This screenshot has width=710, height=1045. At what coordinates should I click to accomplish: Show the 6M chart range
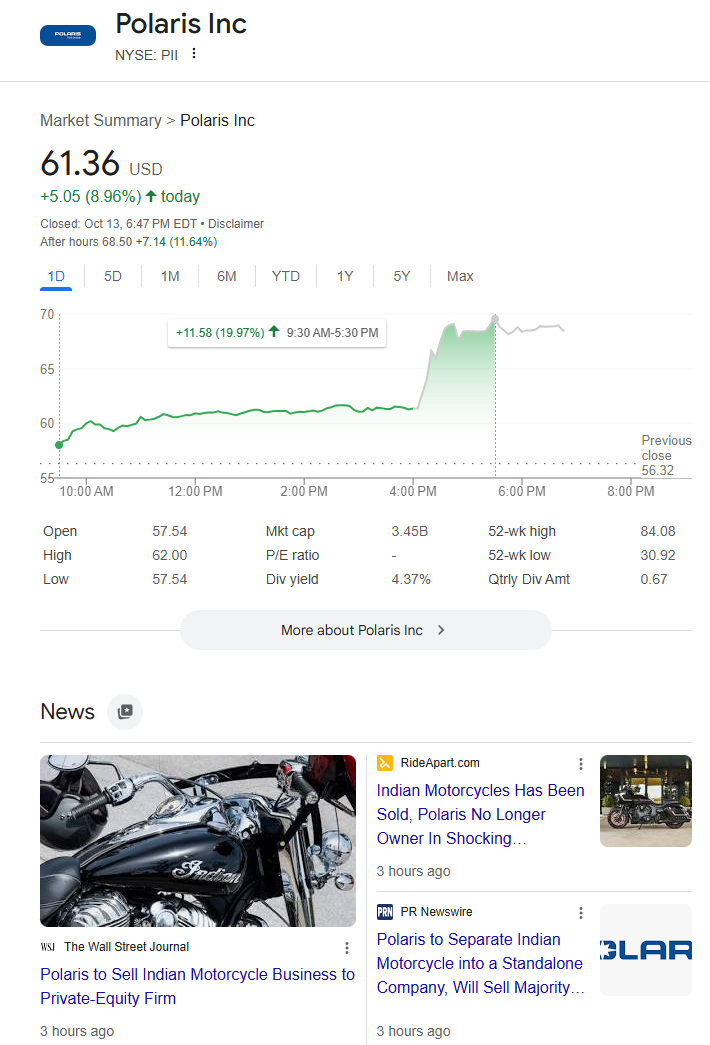point(227,277)
